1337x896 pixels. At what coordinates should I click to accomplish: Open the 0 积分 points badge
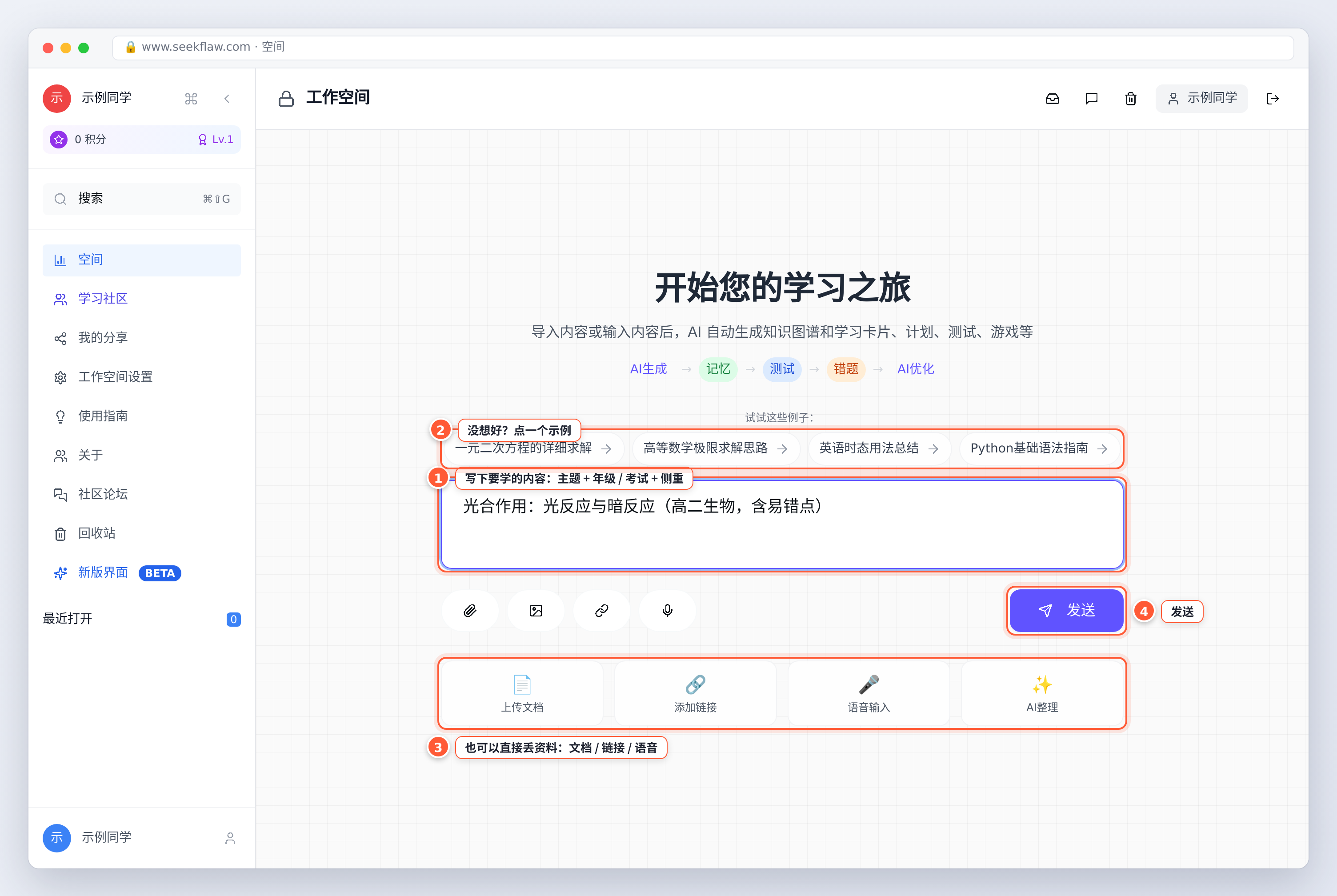coord(79,140)
